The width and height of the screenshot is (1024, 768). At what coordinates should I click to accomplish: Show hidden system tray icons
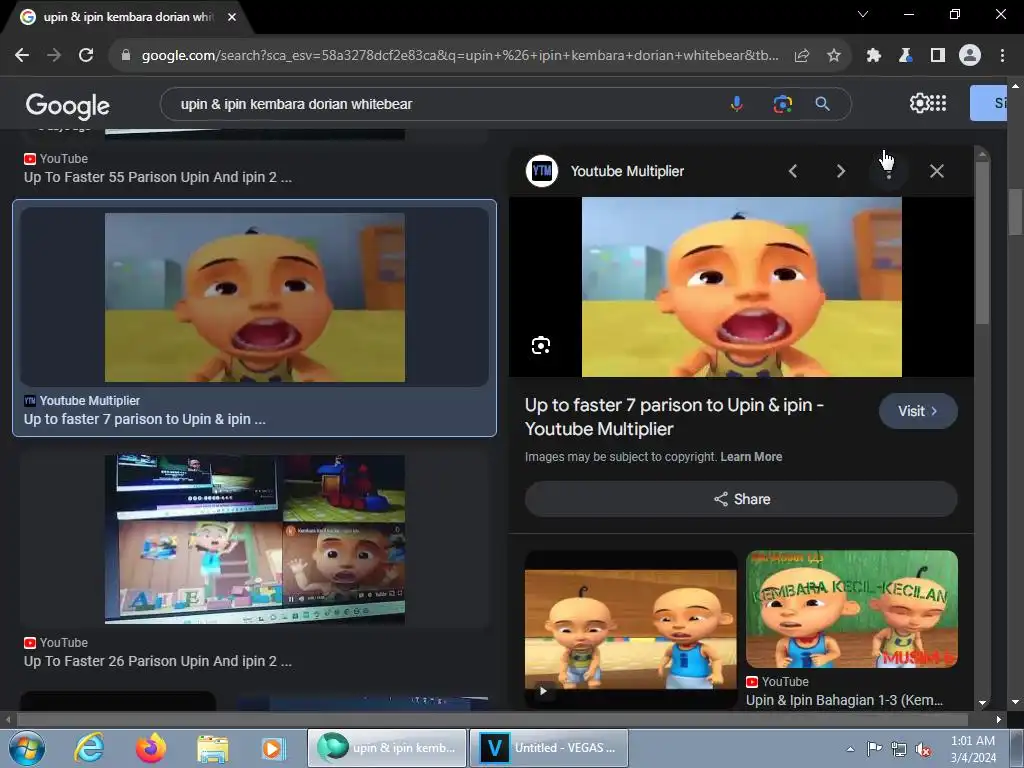(850, 749)
